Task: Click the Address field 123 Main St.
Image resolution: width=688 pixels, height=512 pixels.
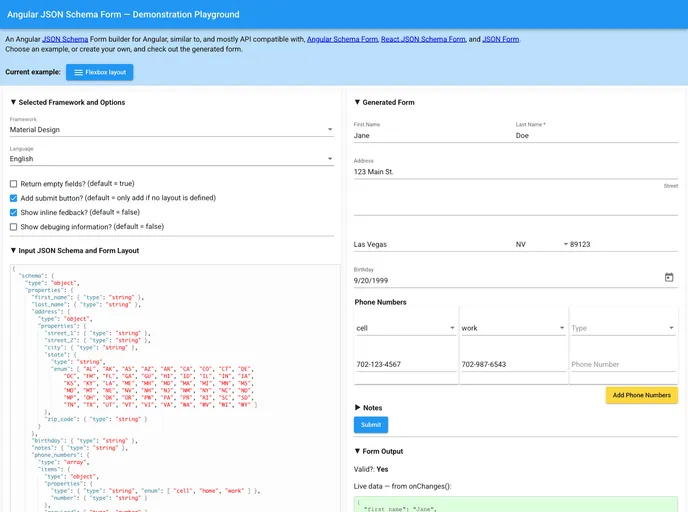Action: (x=516, y=172)
